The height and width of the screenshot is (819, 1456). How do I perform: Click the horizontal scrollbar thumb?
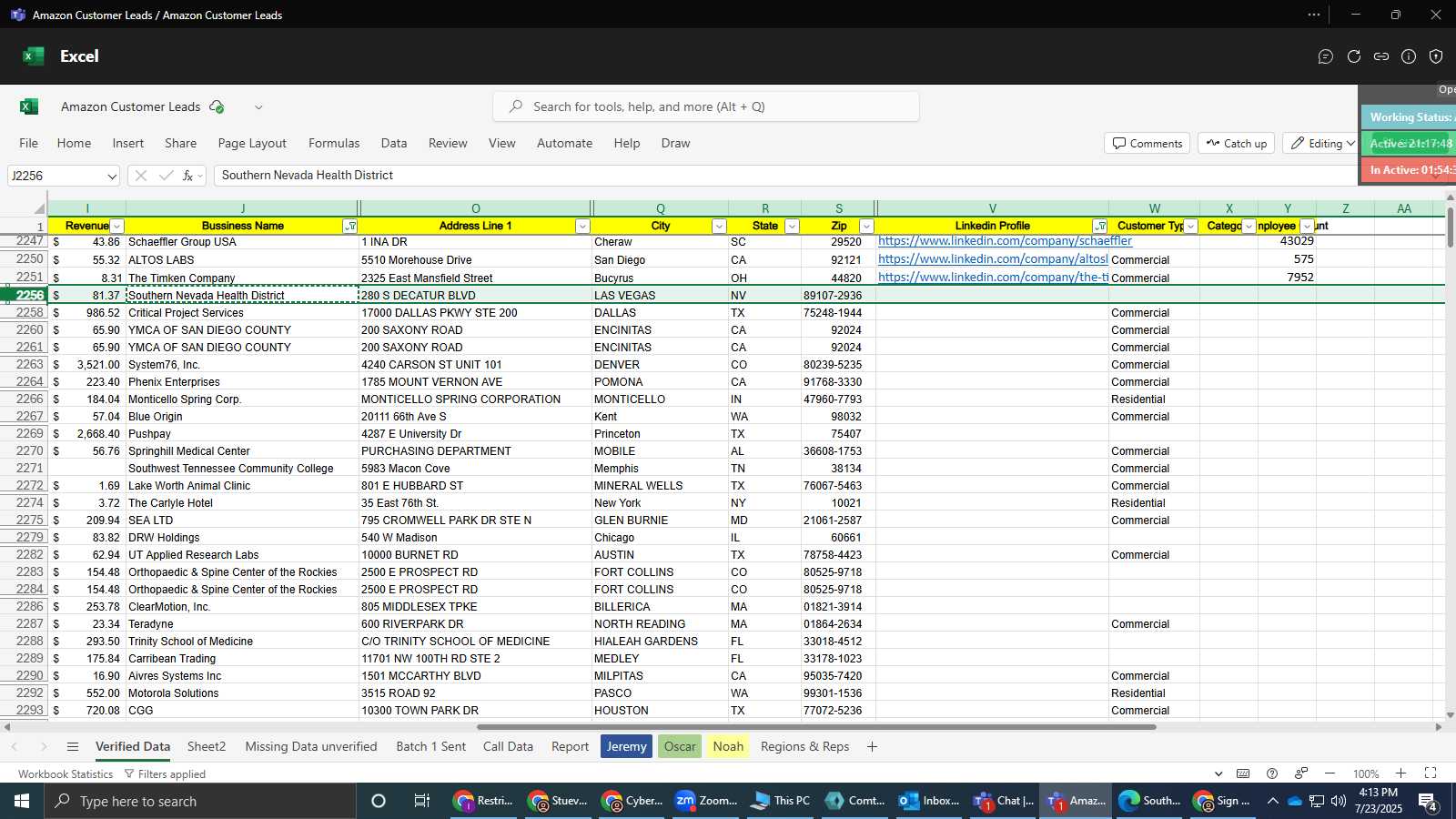[x=816, y=727]
